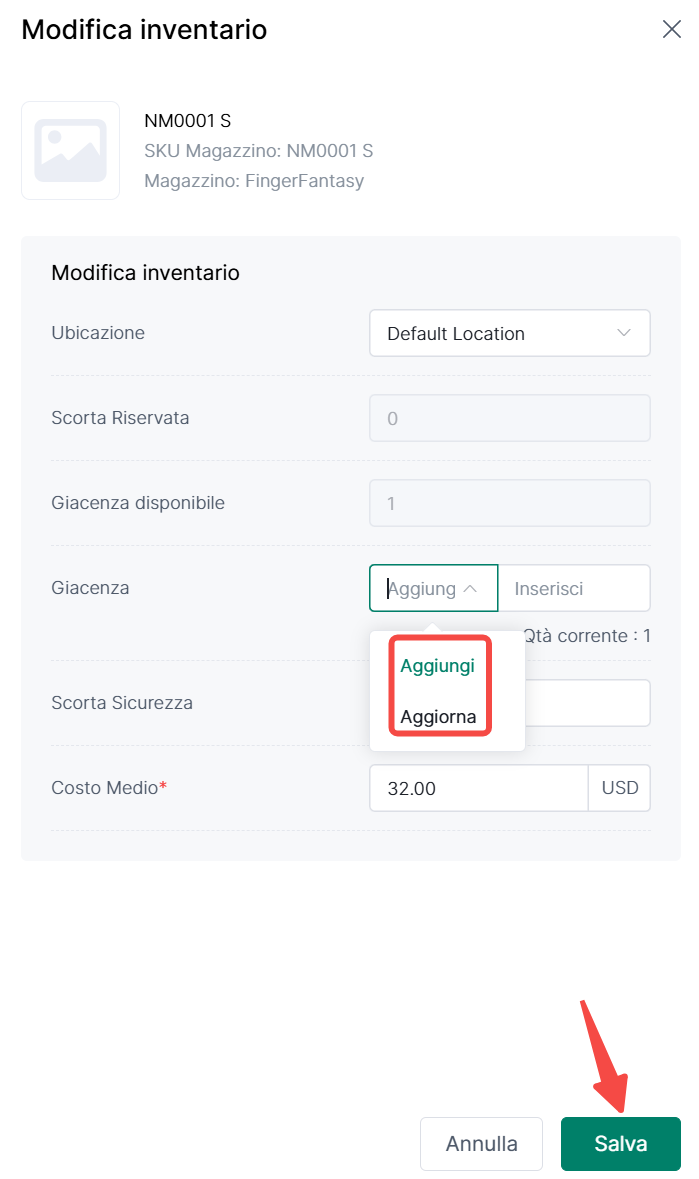Edit the Costo Medio 32.00 field
The width and height of the screenshot is (699, 1179).
click(x=478, y=788)
